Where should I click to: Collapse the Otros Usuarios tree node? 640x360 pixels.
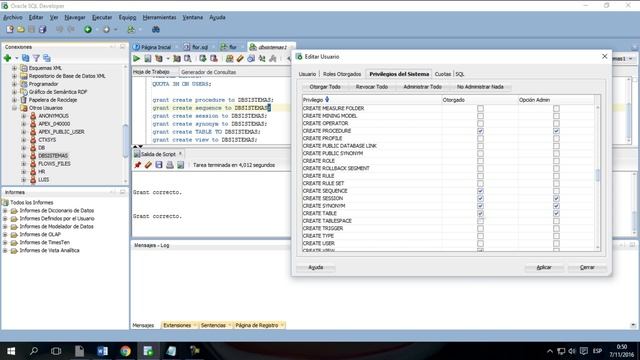(15, 108)
